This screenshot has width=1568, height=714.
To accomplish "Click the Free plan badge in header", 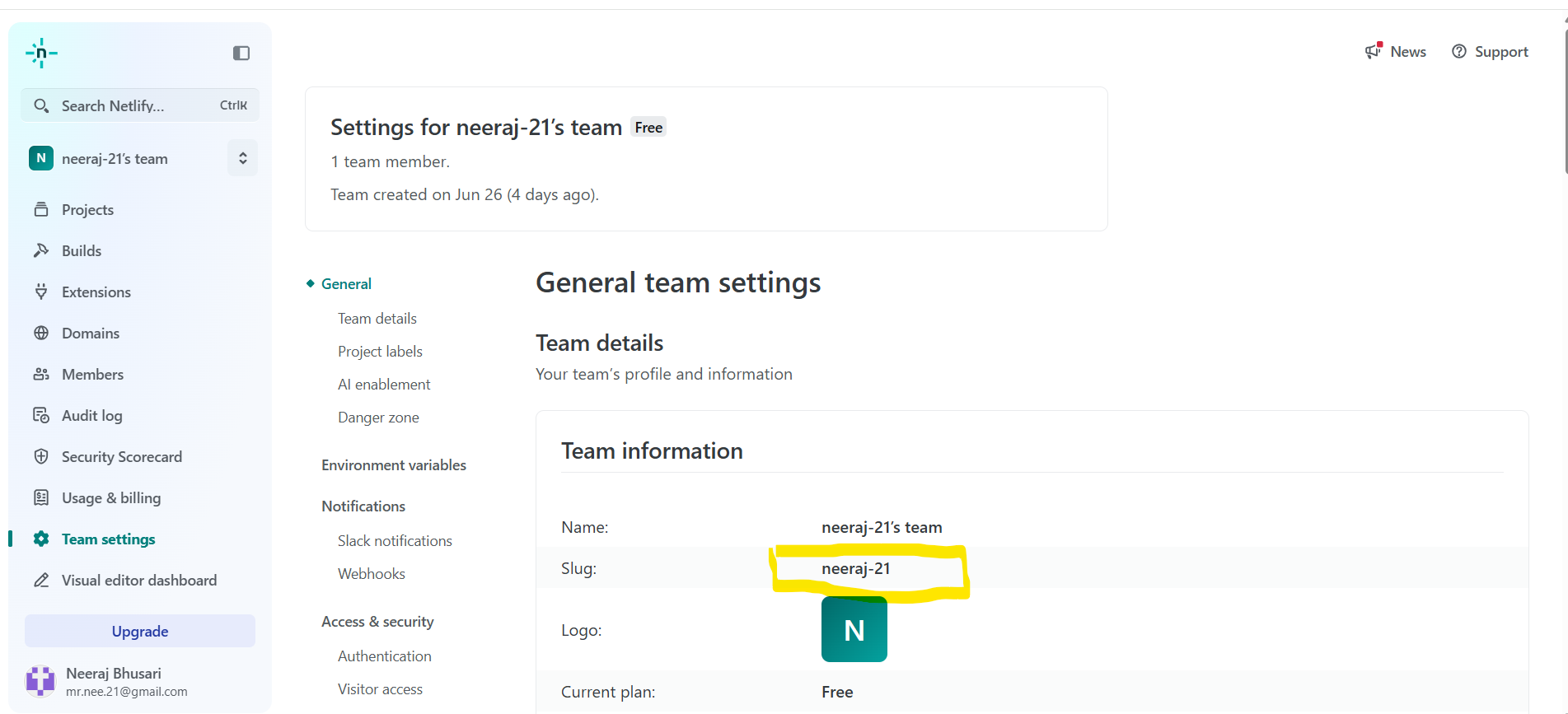I will [648, 127].
